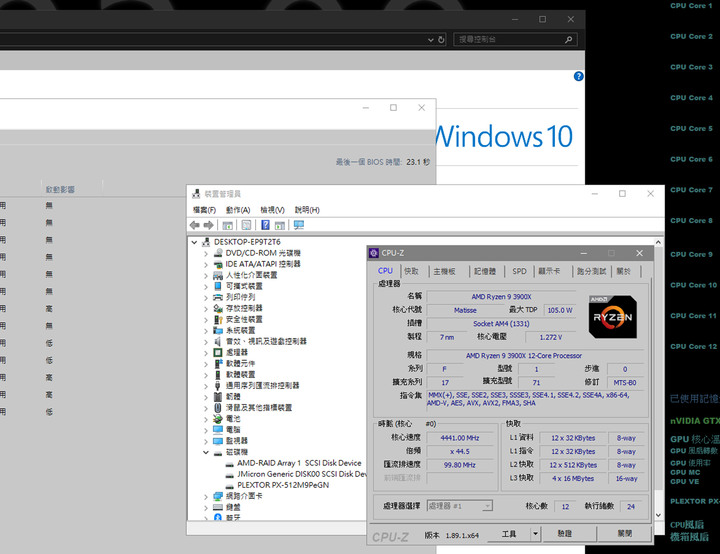Click the 藍牙 Bluetooth icon
The image size is (720, 554).
click(218, 517)
